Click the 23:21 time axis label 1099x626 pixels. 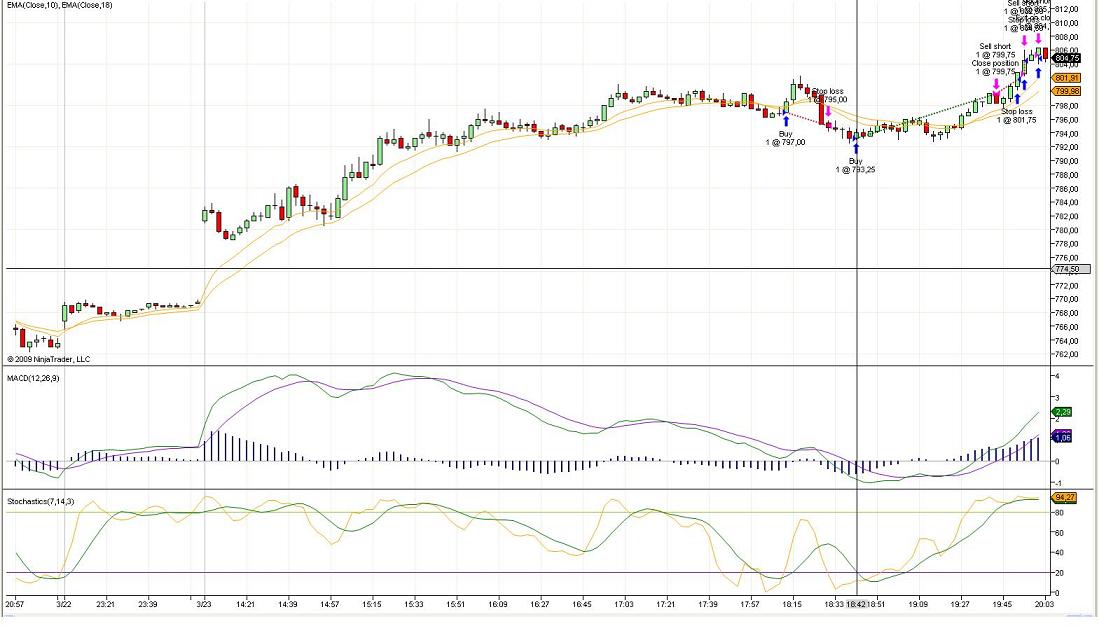(106, 604)
